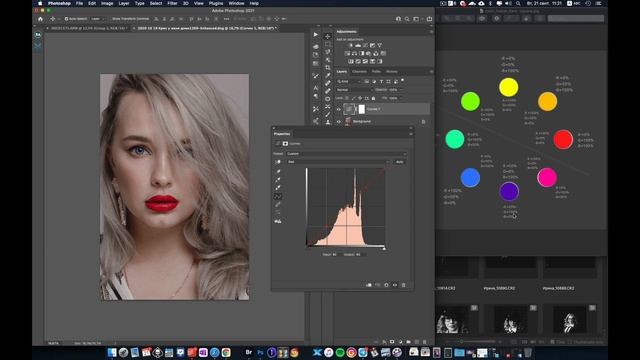Hide the Curves 1 layer

click(x=338, y=109)
